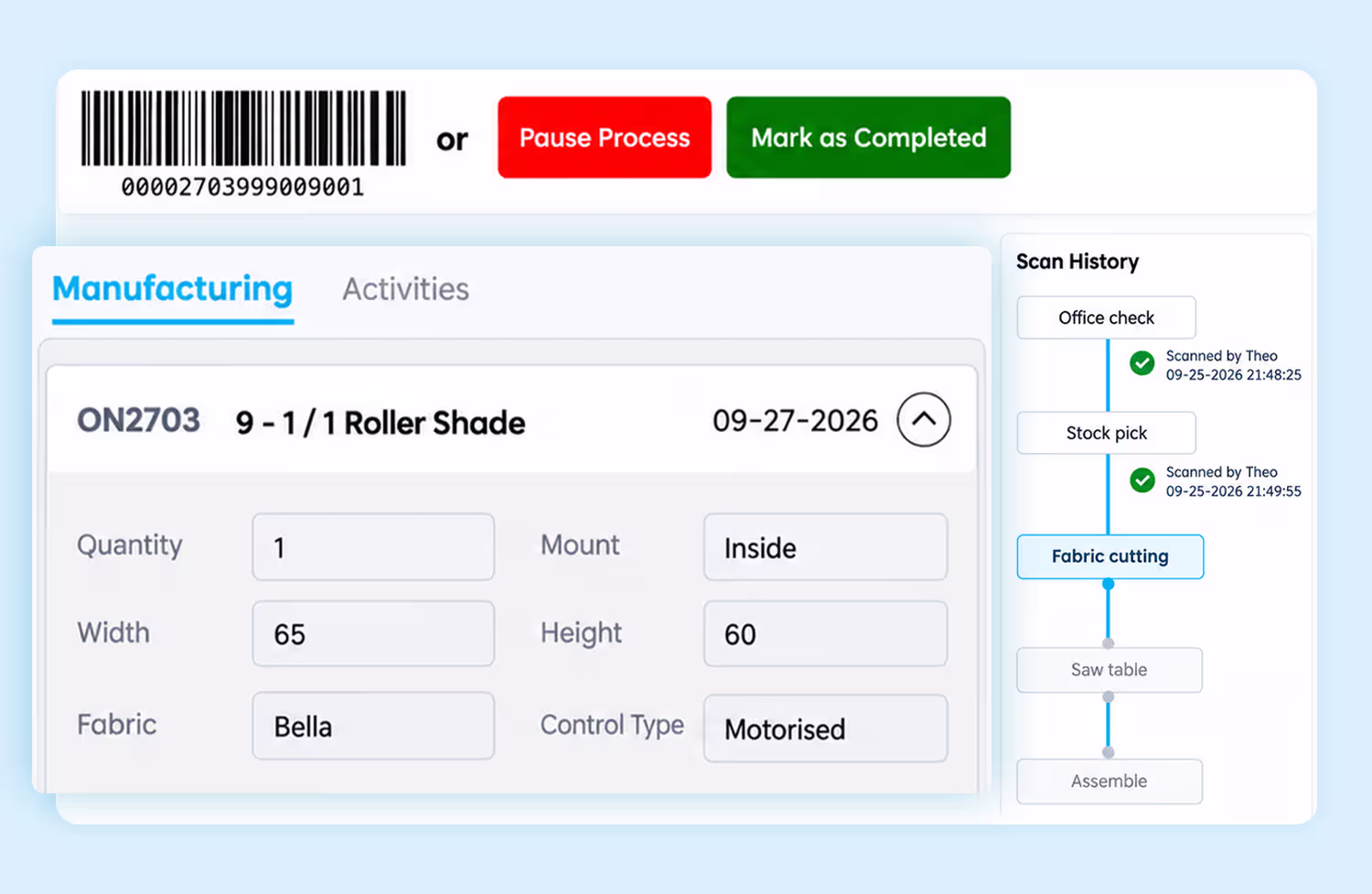Collapse the ON2703 Roller Shade section

coord(924,420)
